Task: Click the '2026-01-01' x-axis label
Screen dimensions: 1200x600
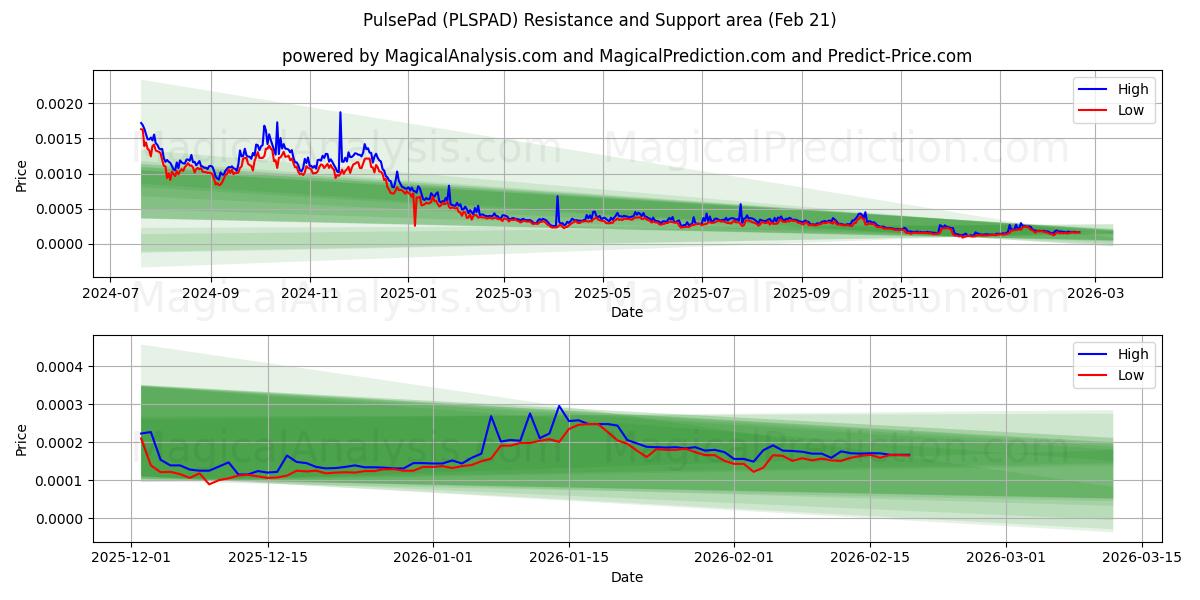Action: pos(434,560)
